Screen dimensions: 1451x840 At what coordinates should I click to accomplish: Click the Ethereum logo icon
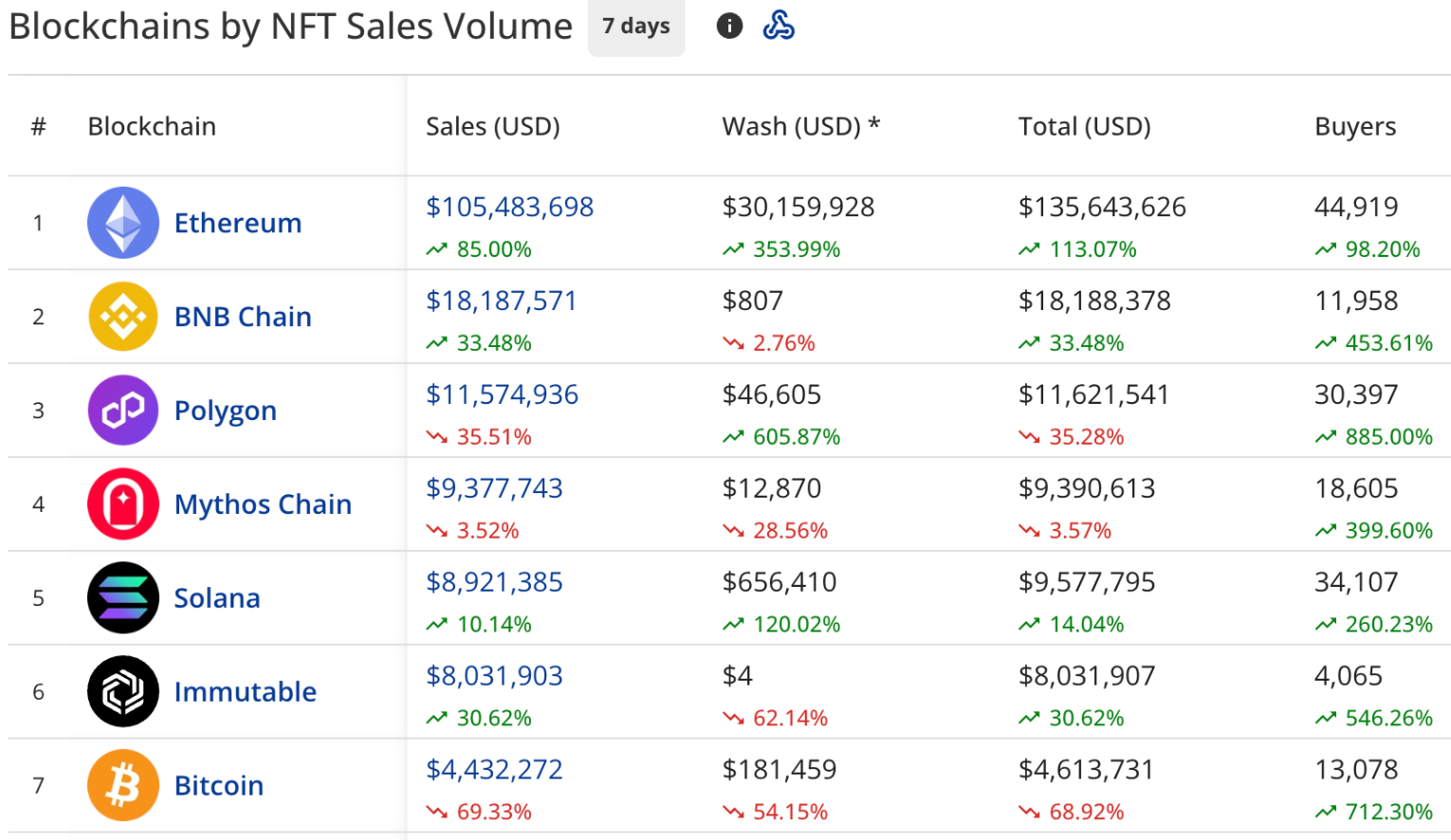(x=123, y=223)
